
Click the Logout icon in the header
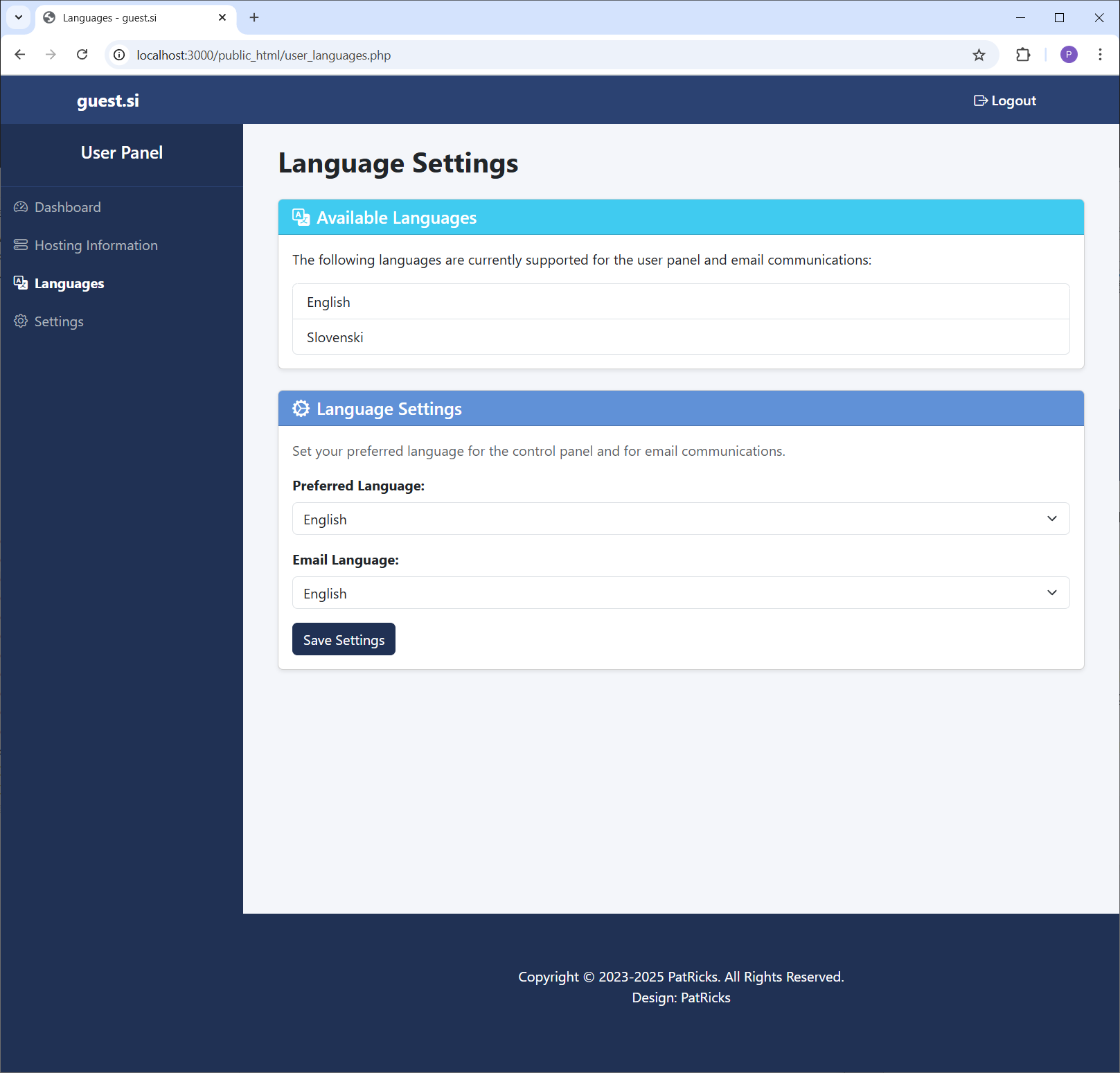click(x=980, y=100)
